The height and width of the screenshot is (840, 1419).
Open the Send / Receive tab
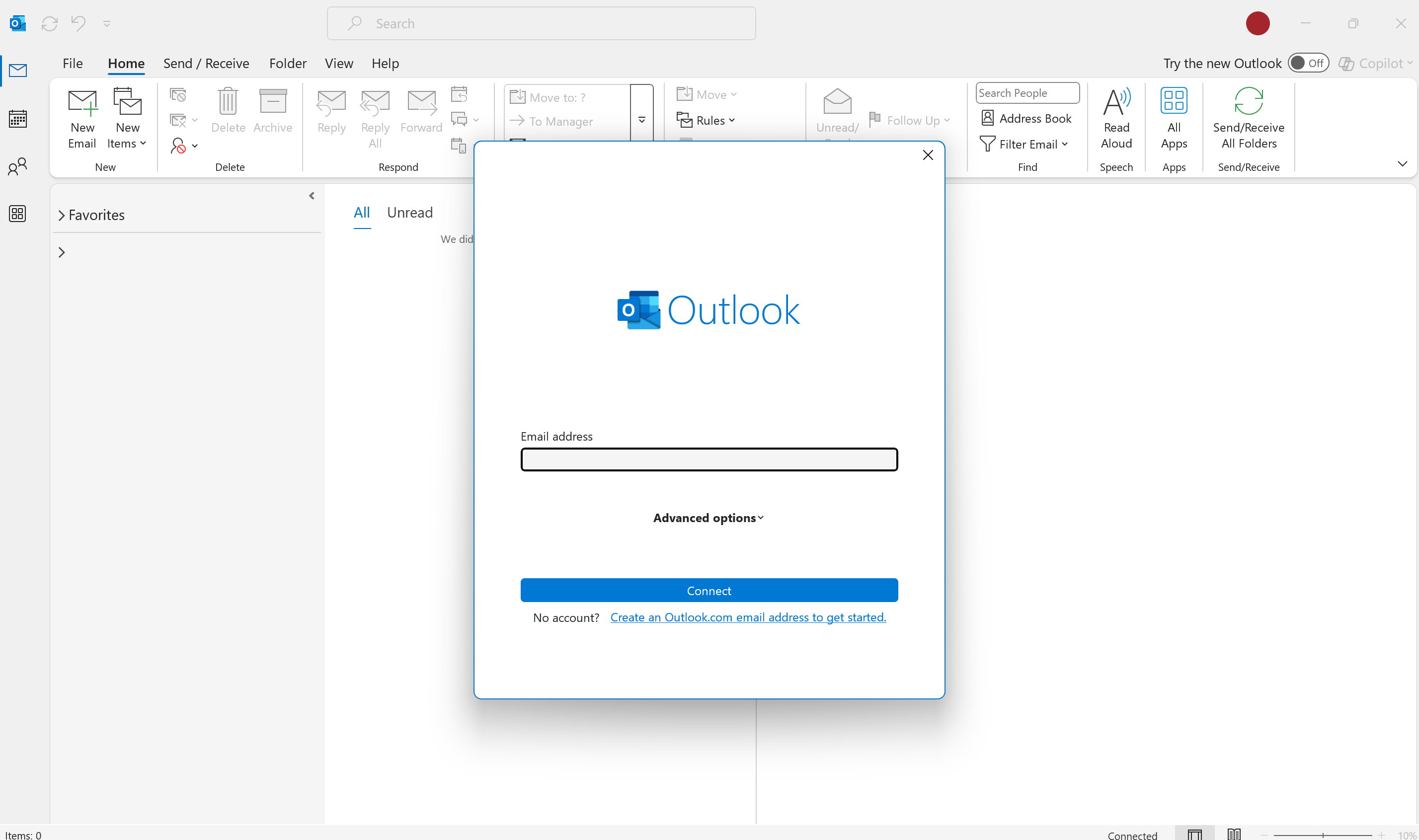point(206,64)
